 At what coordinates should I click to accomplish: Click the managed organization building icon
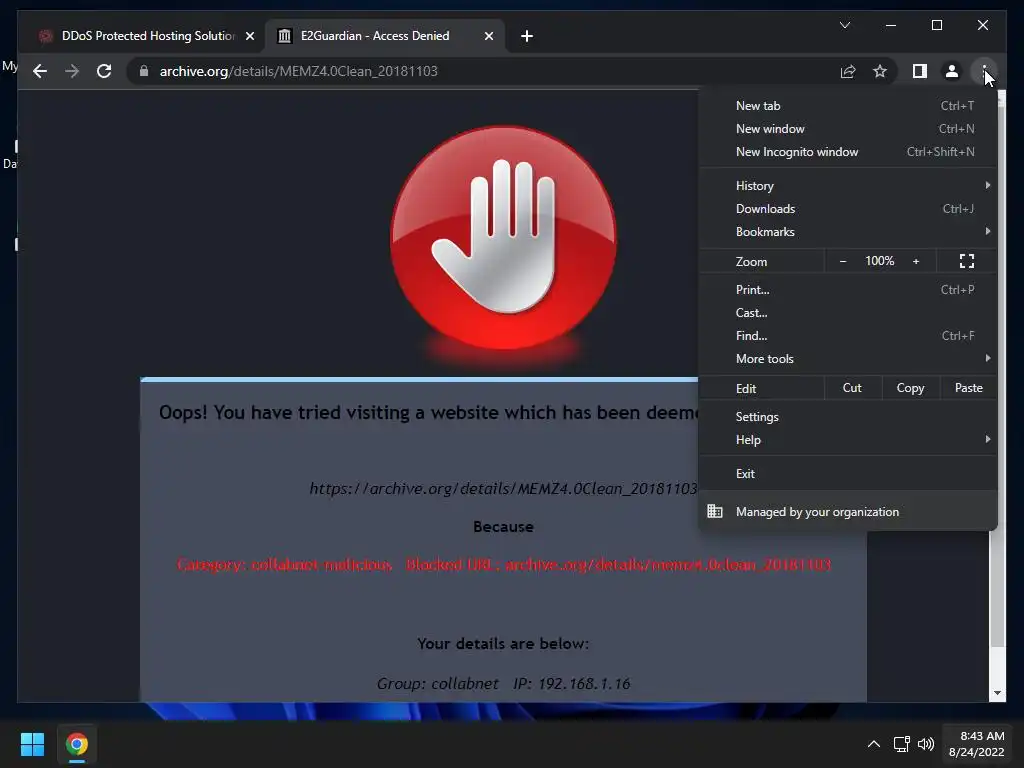715,511
